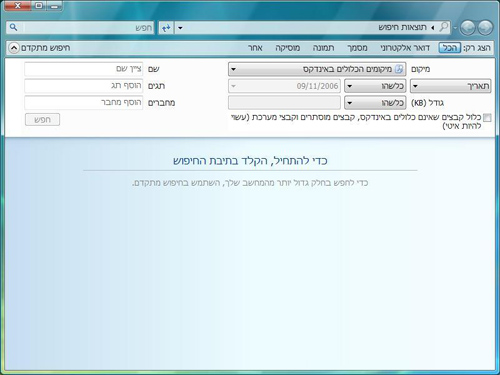
Task: Open the מיקום location dropdown
Action: (317, 69)
